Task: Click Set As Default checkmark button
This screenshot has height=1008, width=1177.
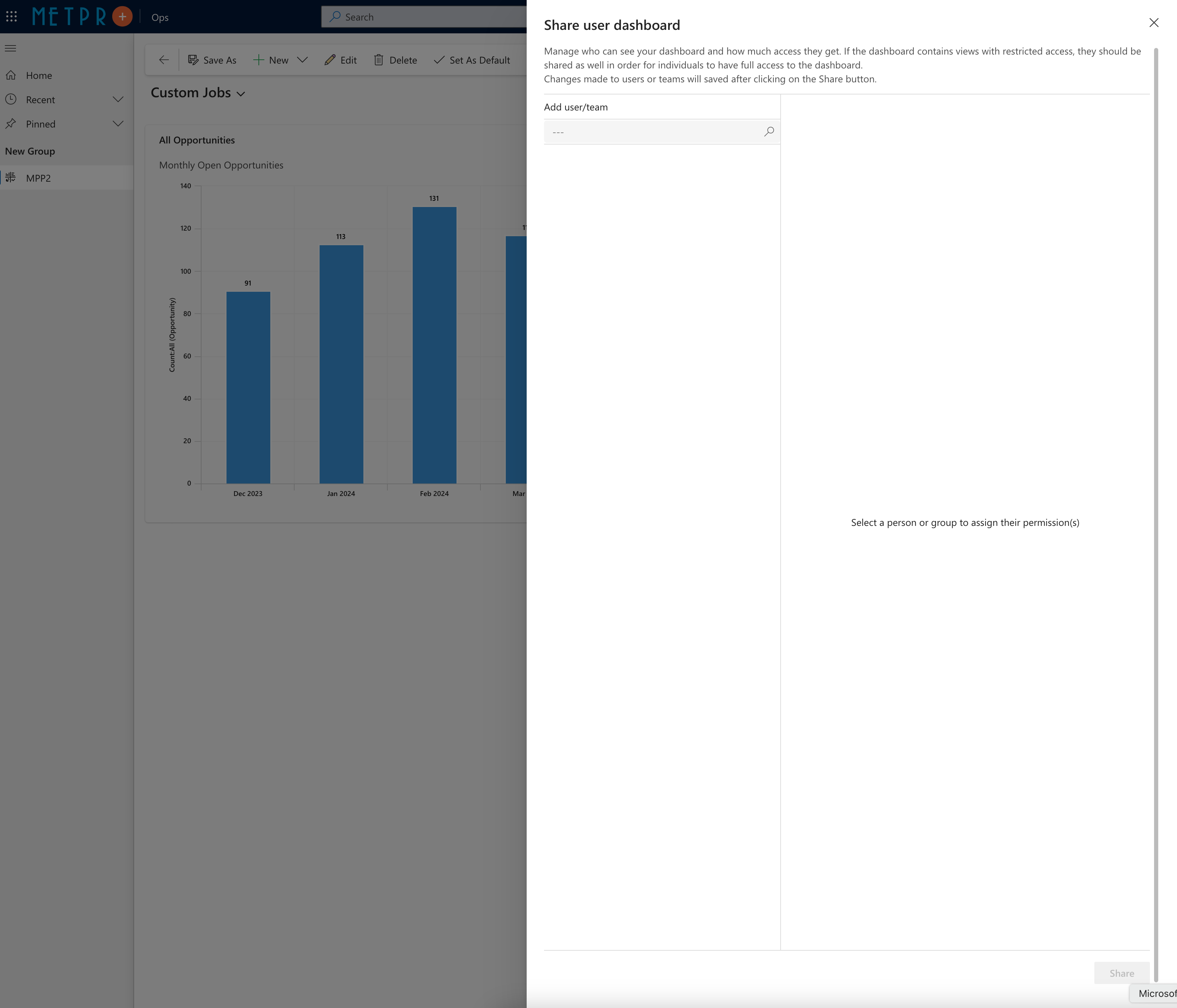Action: point(471,60)
